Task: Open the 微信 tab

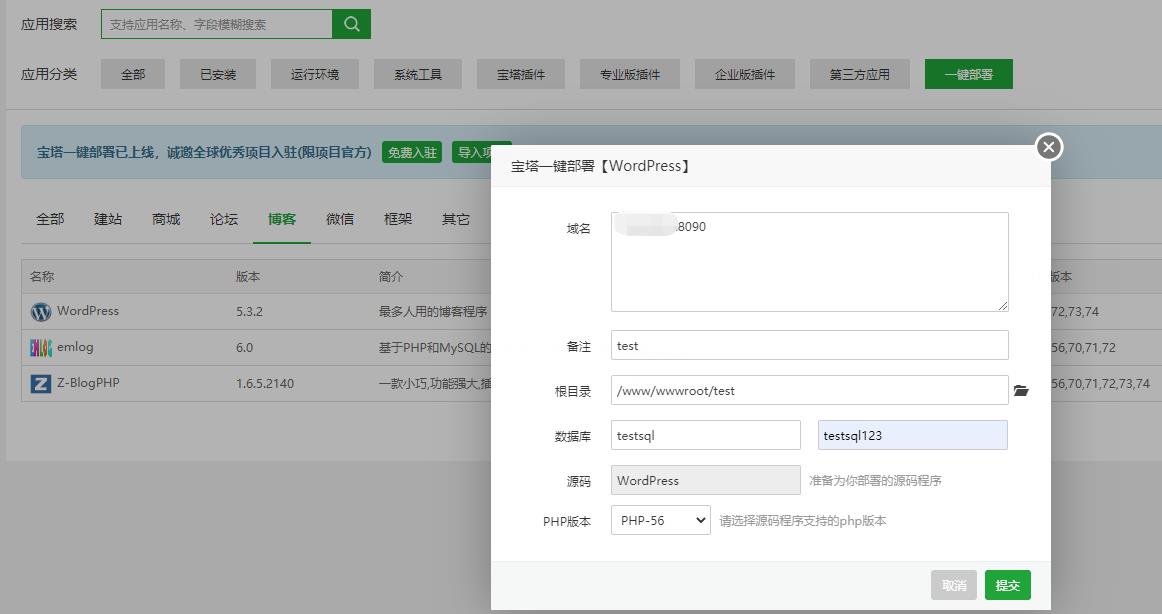Action: pyautogui.click(x=340, y=219)
